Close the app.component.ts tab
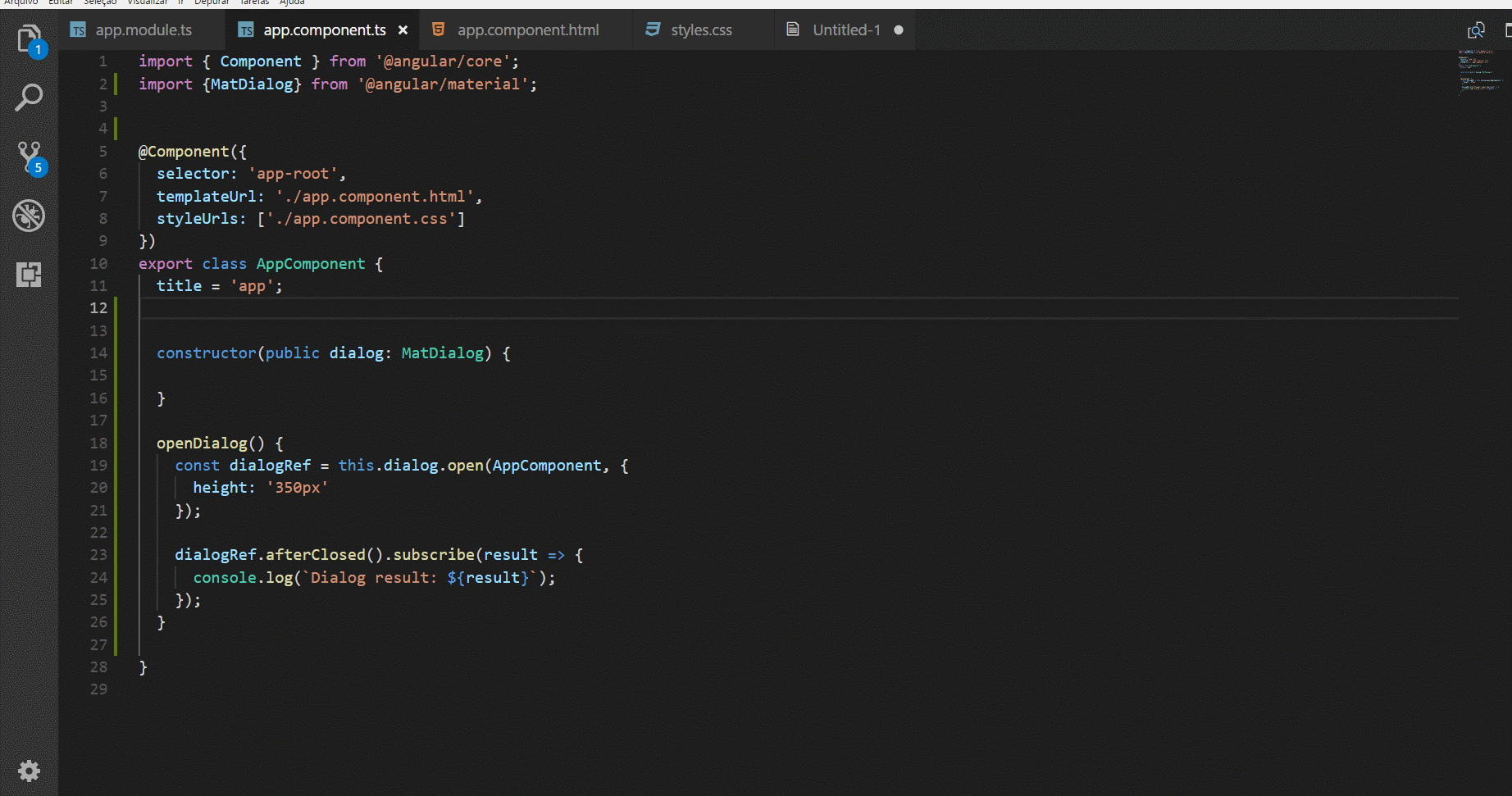Screen dimensions: 1512x796 [x=403, y=30]
